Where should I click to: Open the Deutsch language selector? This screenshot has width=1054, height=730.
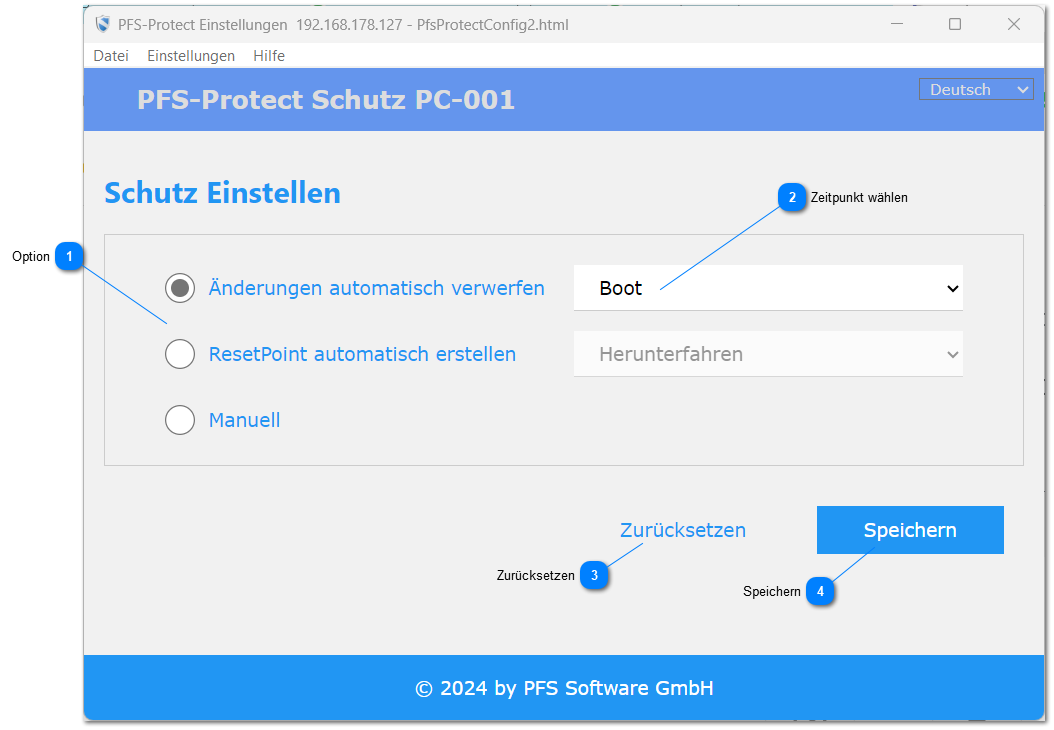pos(975,89)
